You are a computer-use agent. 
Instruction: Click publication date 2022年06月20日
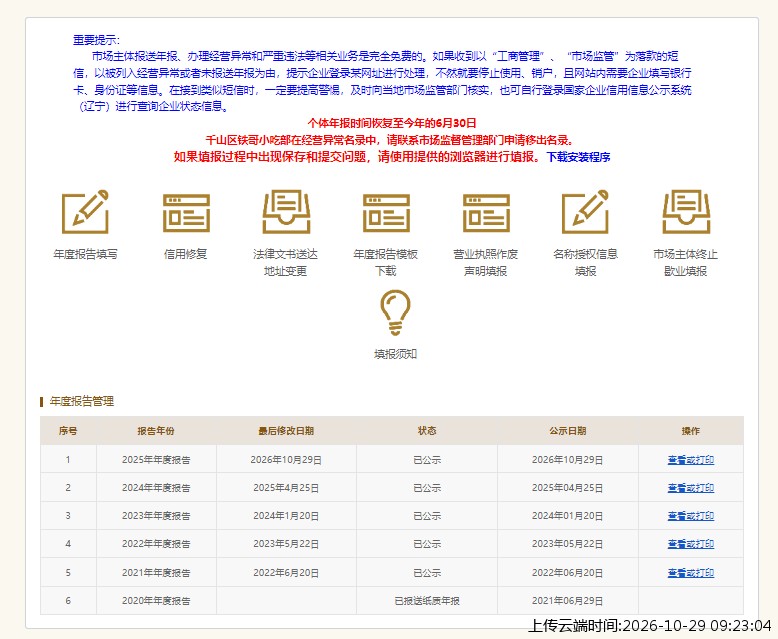coord(568,573)
